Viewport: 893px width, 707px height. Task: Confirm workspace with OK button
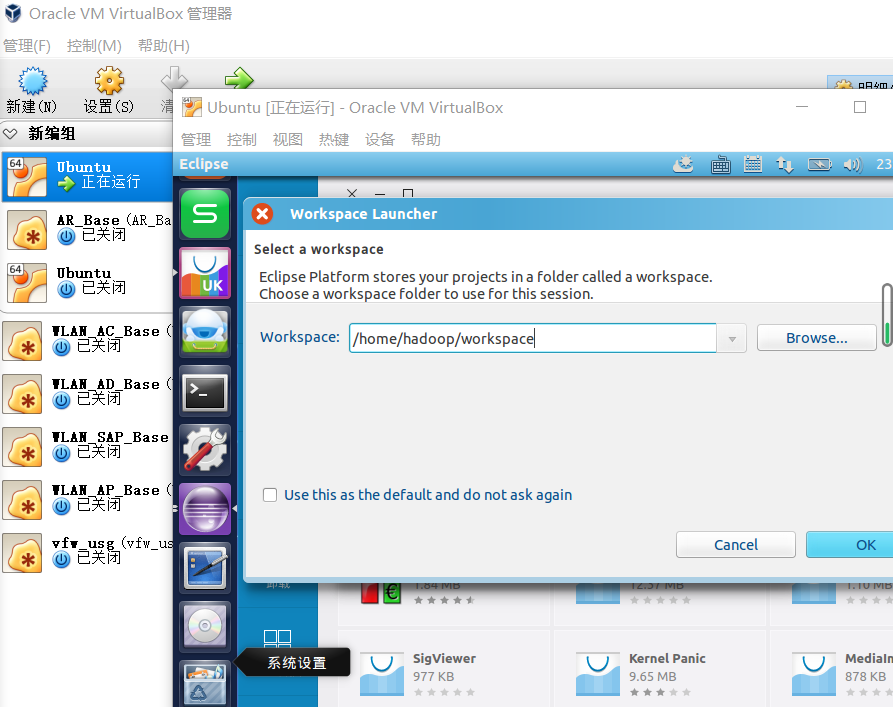[x=849, y=545]
